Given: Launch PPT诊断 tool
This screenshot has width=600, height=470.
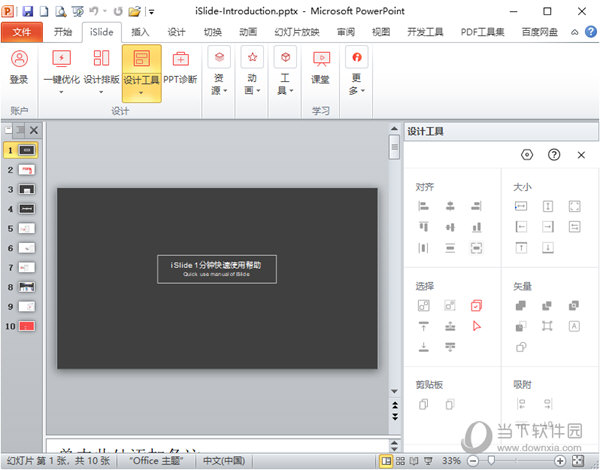Looking at the screenshot, I should (x=180, y=67).
